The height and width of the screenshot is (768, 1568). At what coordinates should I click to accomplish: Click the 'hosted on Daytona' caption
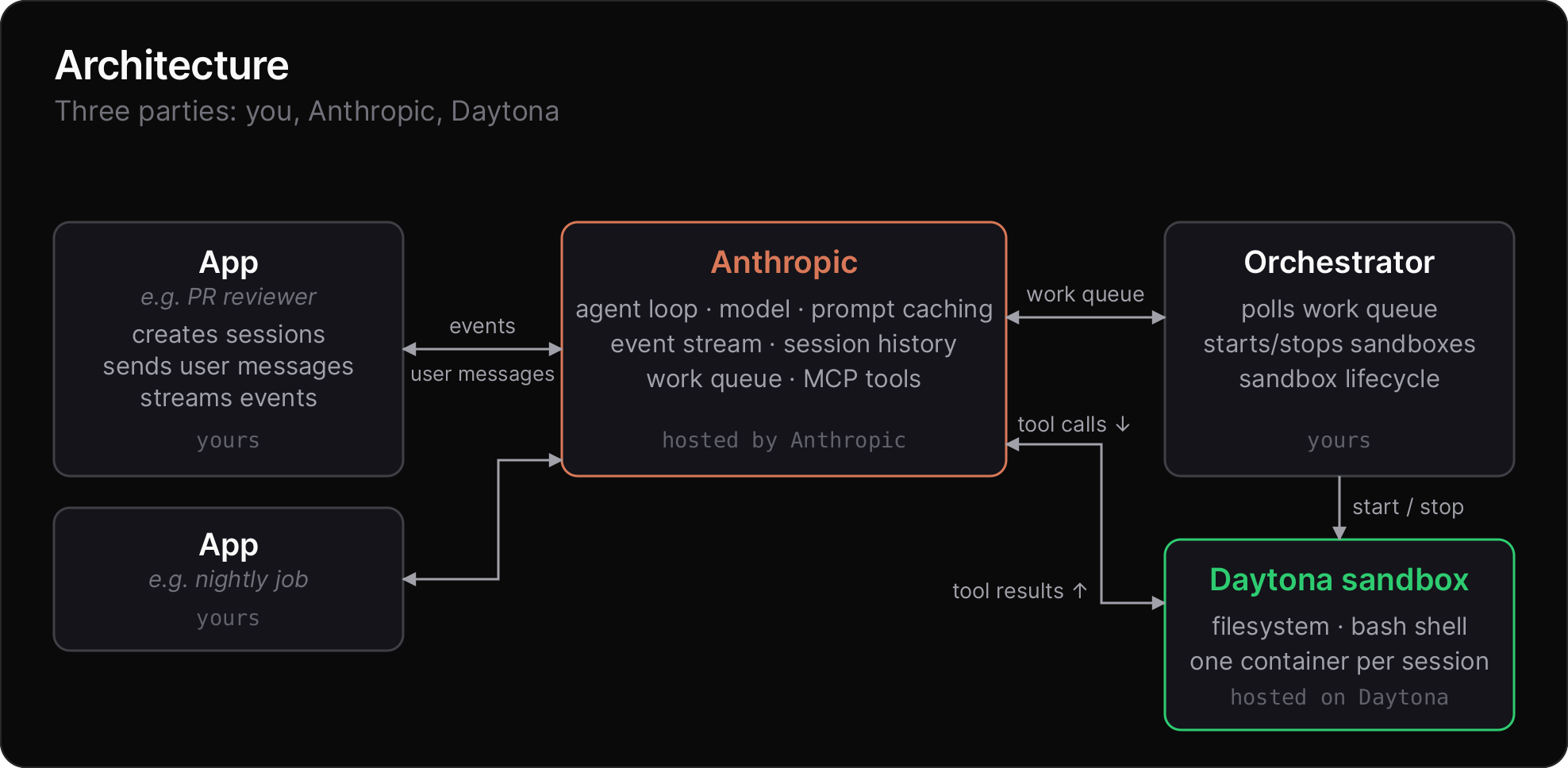tap(1339, 697)
